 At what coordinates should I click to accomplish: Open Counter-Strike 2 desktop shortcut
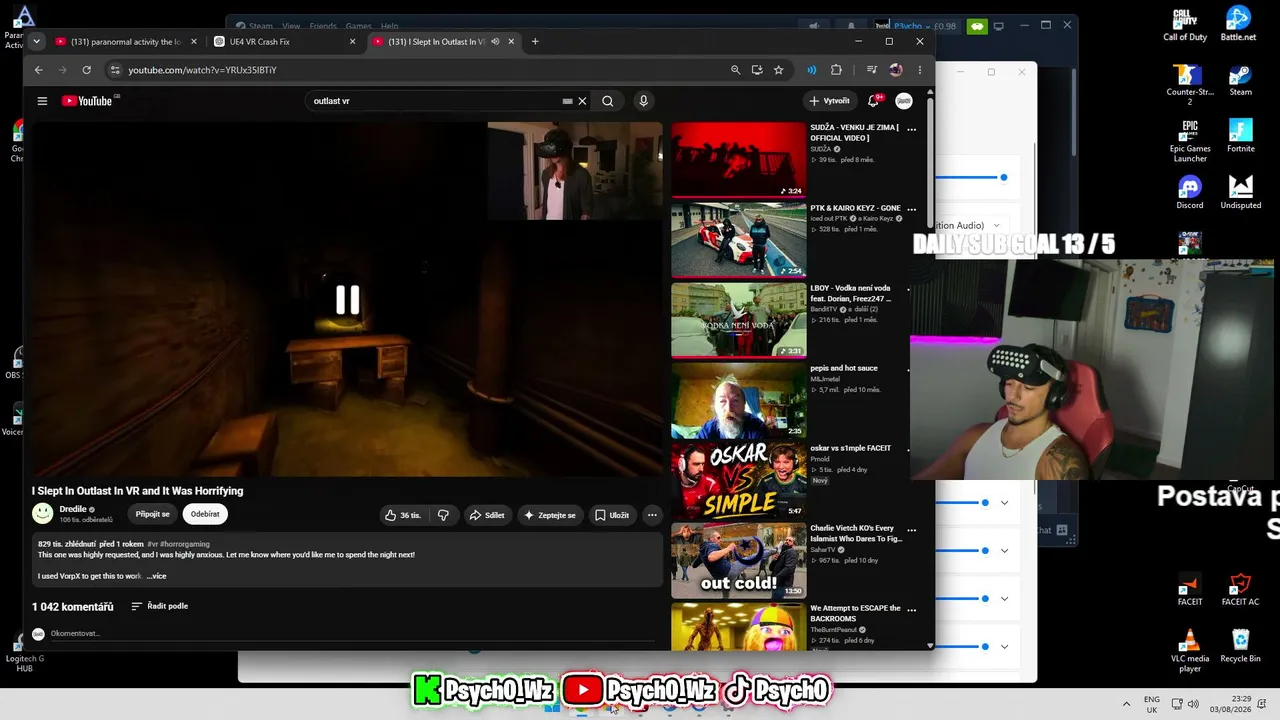(1190, 85)
